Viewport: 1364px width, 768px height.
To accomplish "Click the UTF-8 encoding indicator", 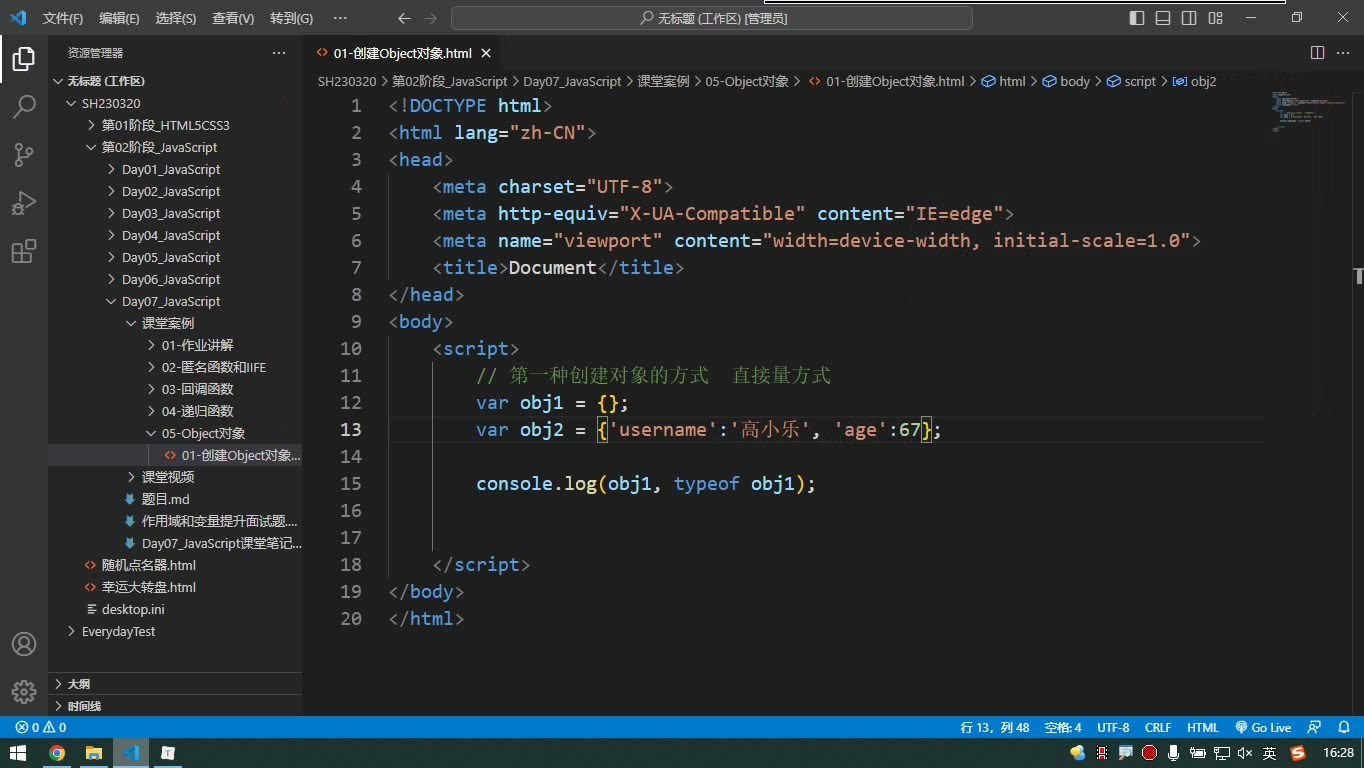I will click(1113, 728).
